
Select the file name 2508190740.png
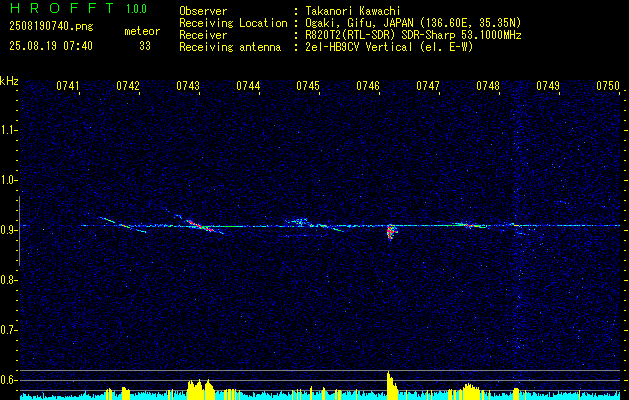click(51, 27)
